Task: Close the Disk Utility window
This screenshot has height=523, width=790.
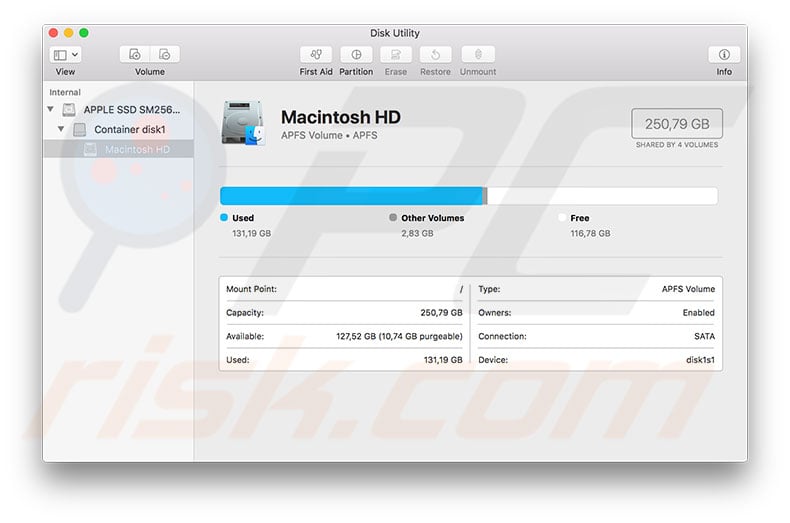Action: tap(53, 33)
